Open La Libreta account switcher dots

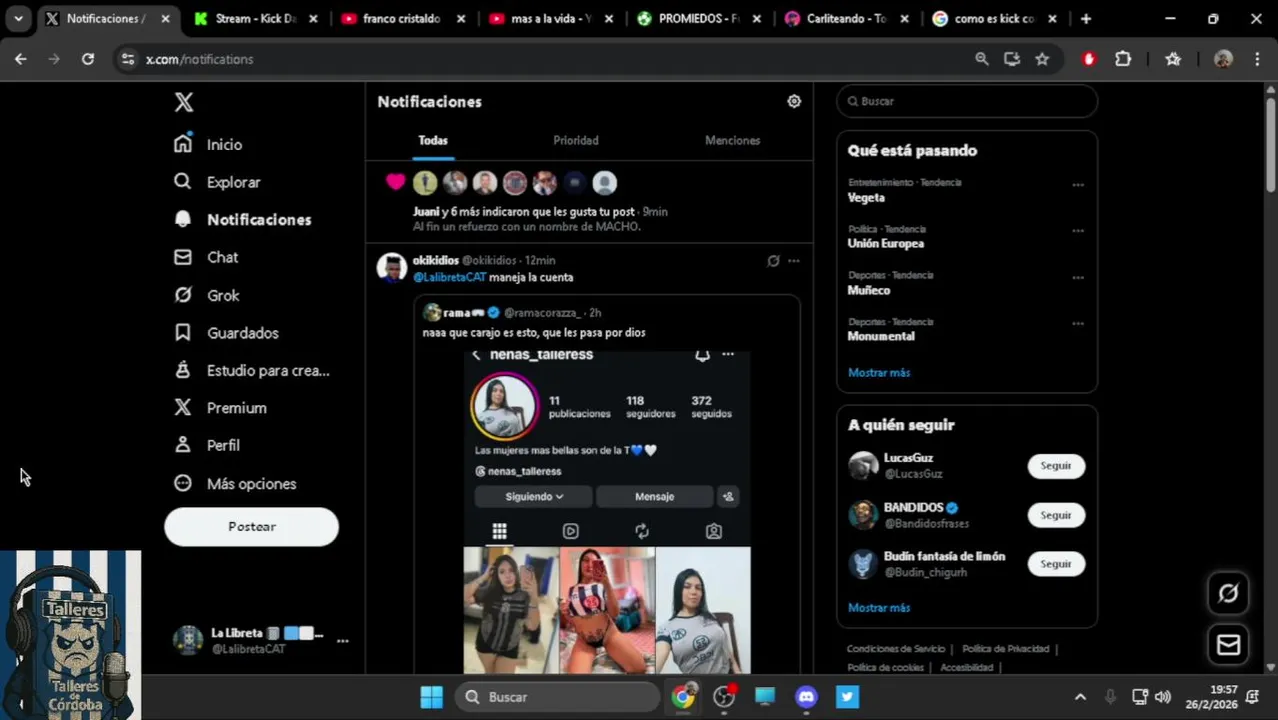click(x=343, y=641)
